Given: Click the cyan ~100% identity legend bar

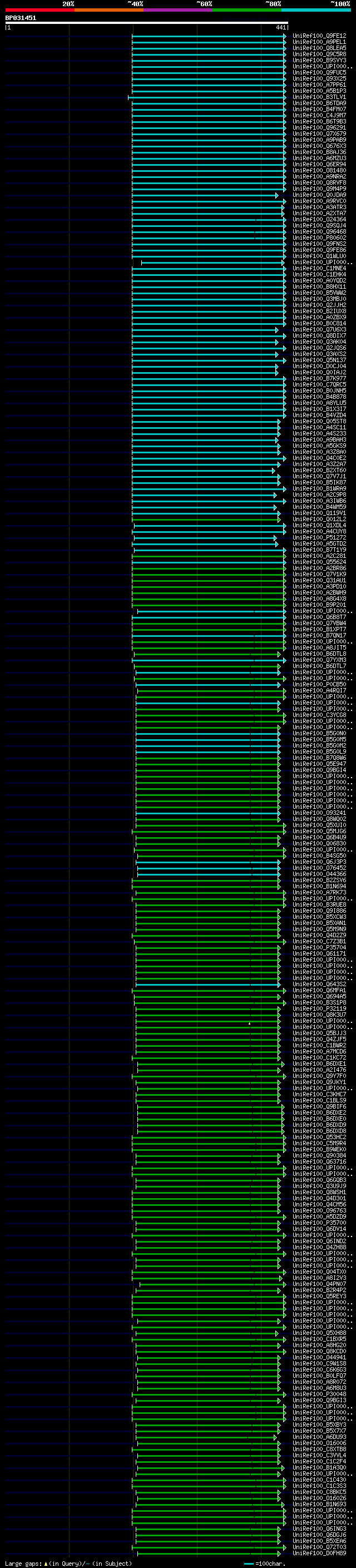Looking at the screenshot, I should click(x=317, y=10).
